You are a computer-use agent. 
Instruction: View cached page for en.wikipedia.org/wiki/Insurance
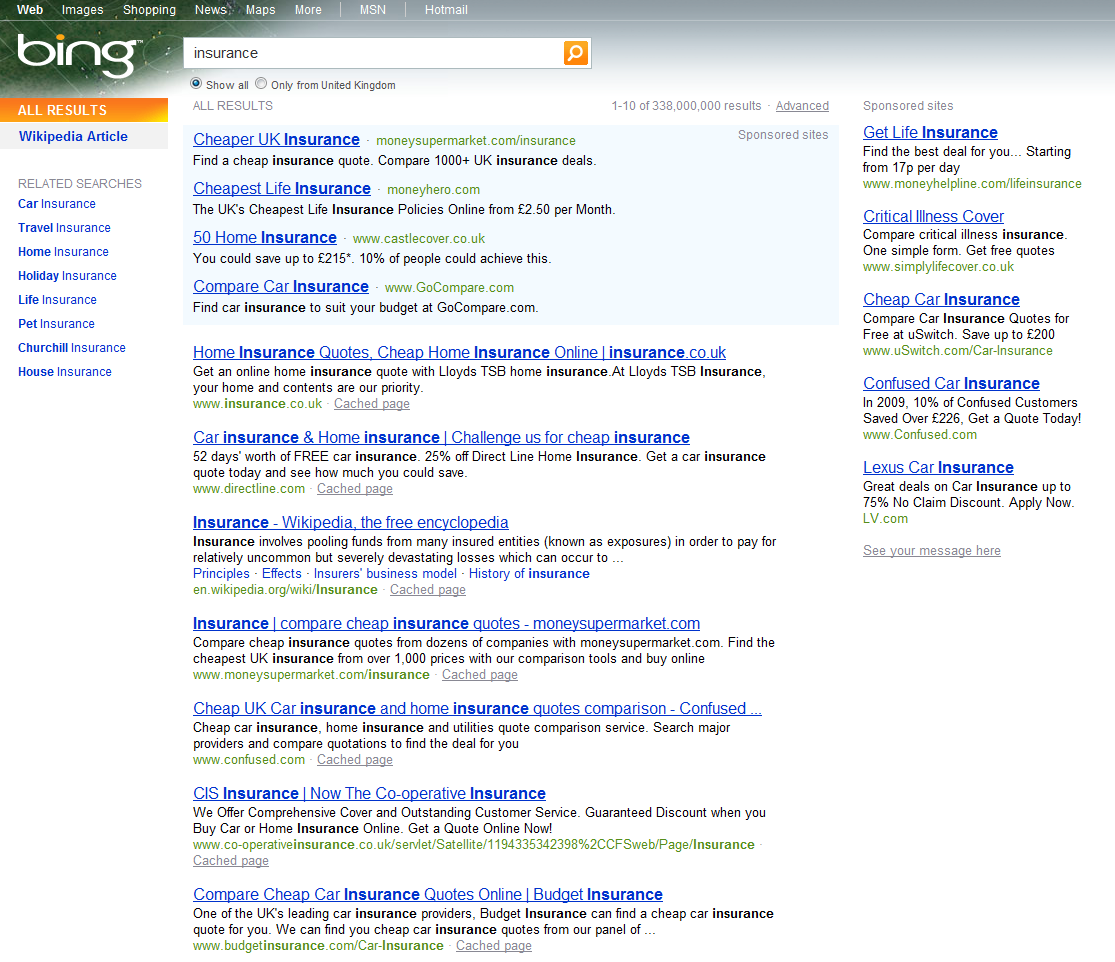(428, 590)
